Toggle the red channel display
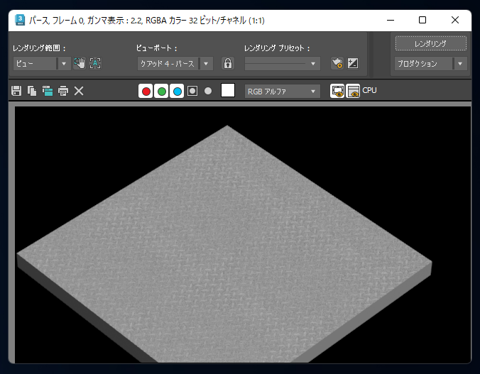The image size is (480, 374). (146, 91)
